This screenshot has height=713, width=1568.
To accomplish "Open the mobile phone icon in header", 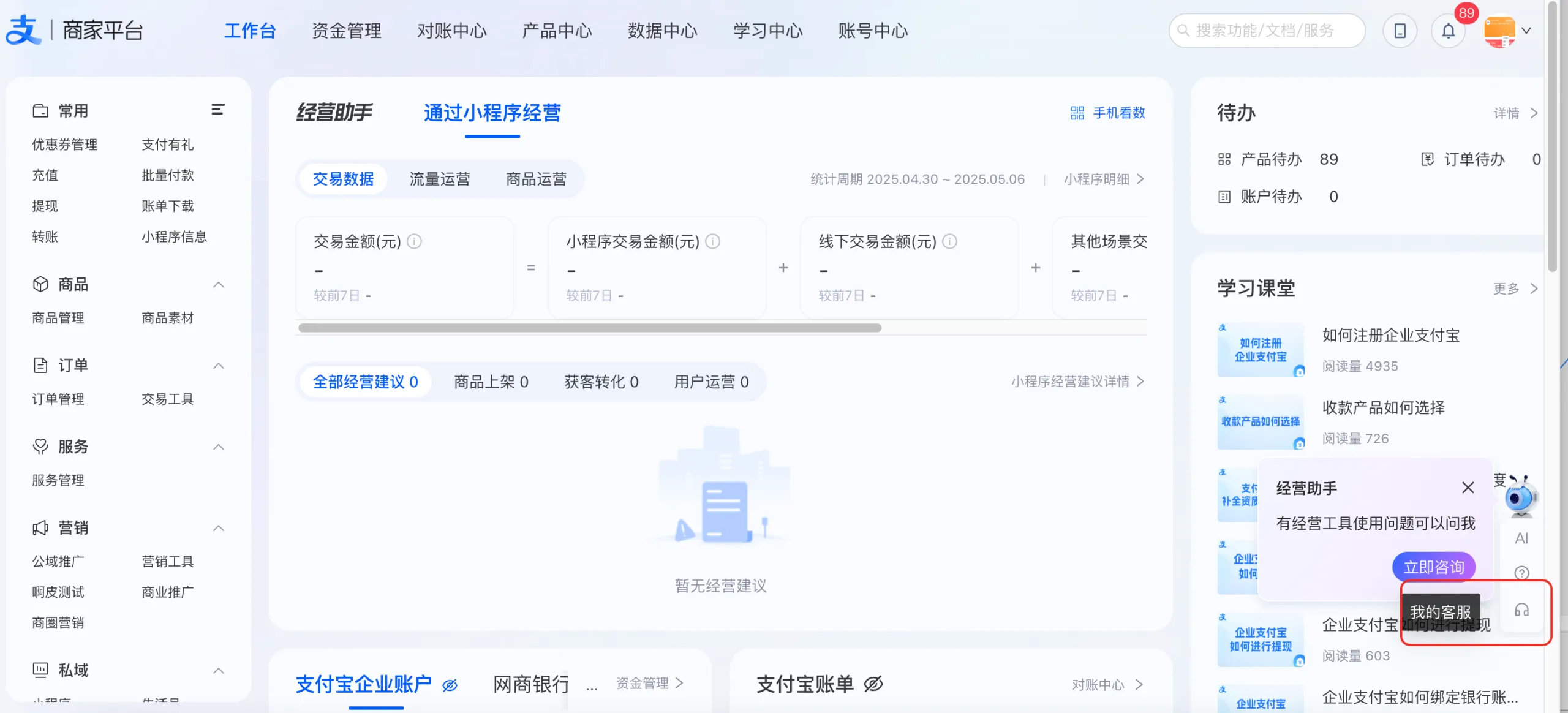I will tap(1400, 31).
